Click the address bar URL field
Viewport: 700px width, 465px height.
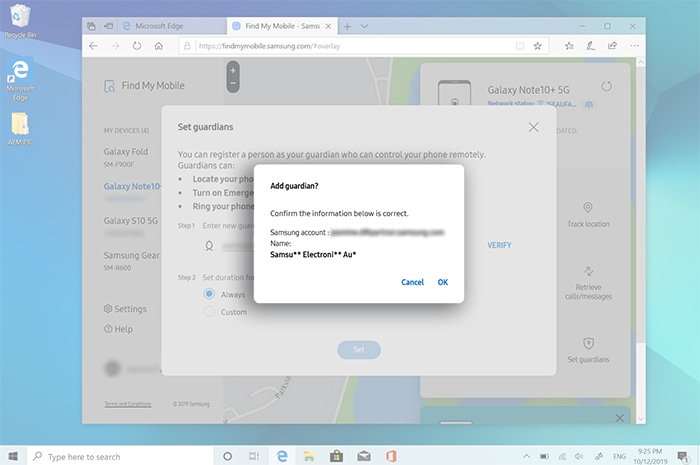click(x=353, y=46)
